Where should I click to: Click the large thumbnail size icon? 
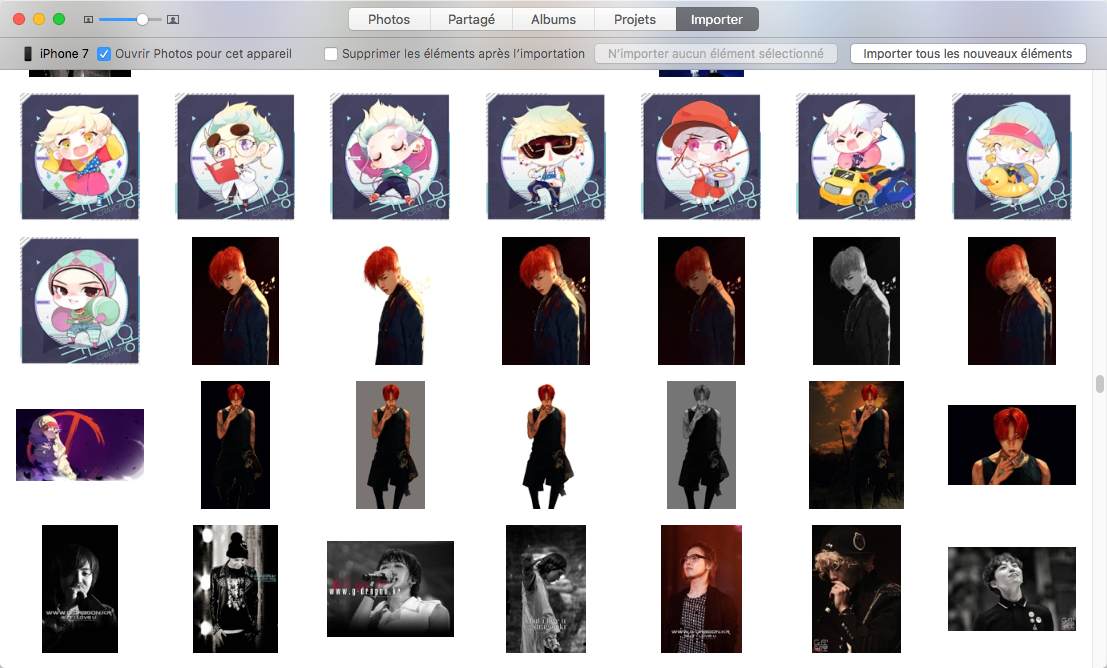(172, 20)
